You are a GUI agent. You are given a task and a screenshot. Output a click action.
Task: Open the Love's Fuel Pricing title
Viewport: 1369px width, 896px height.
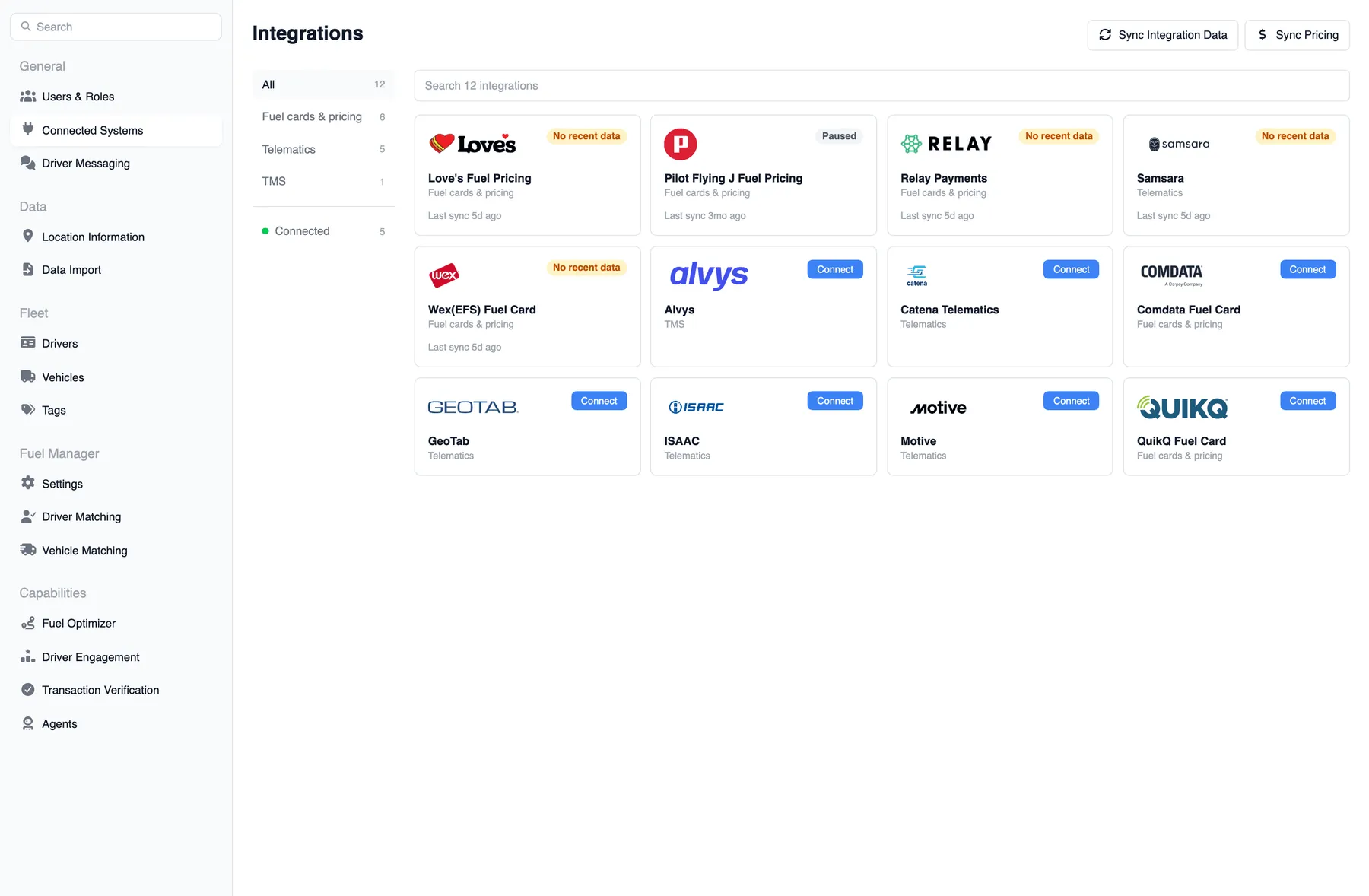[480, 178]
